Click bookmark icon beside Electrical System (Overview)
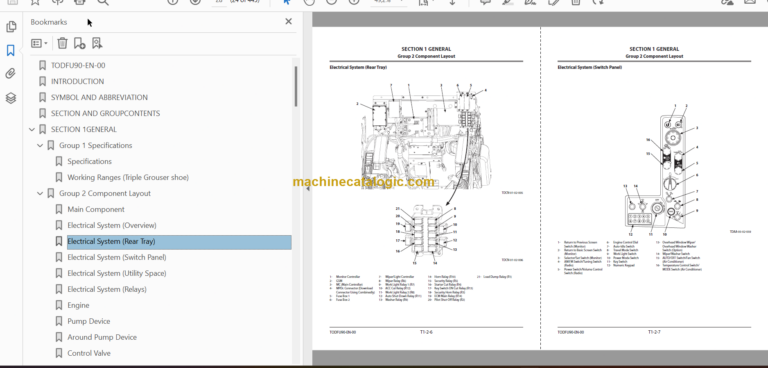Screen dimensions: 768x368 click(59, 225)
